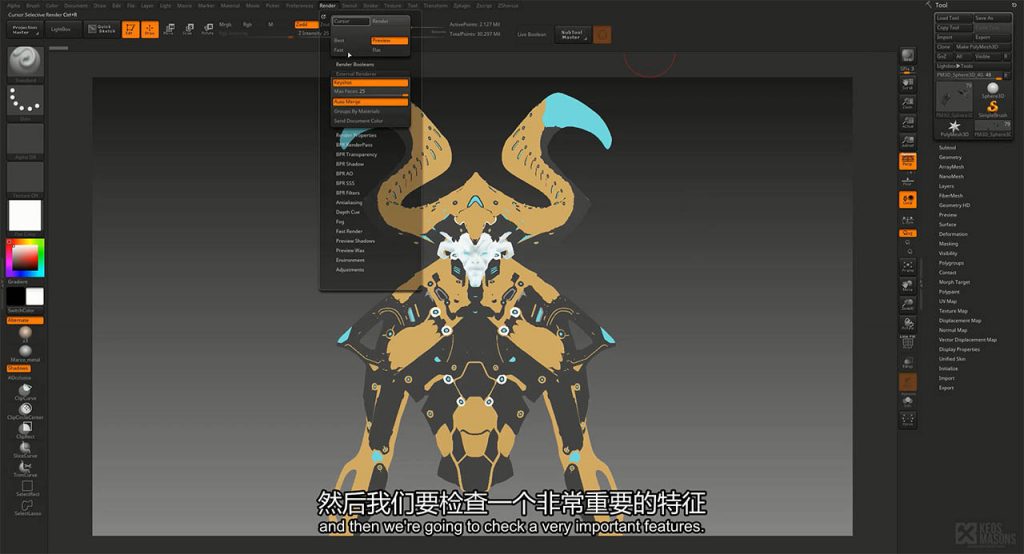Click the Scroll canvas icon
The height and width of the screenshot is (554, 1024).
(x=908, y=84)
